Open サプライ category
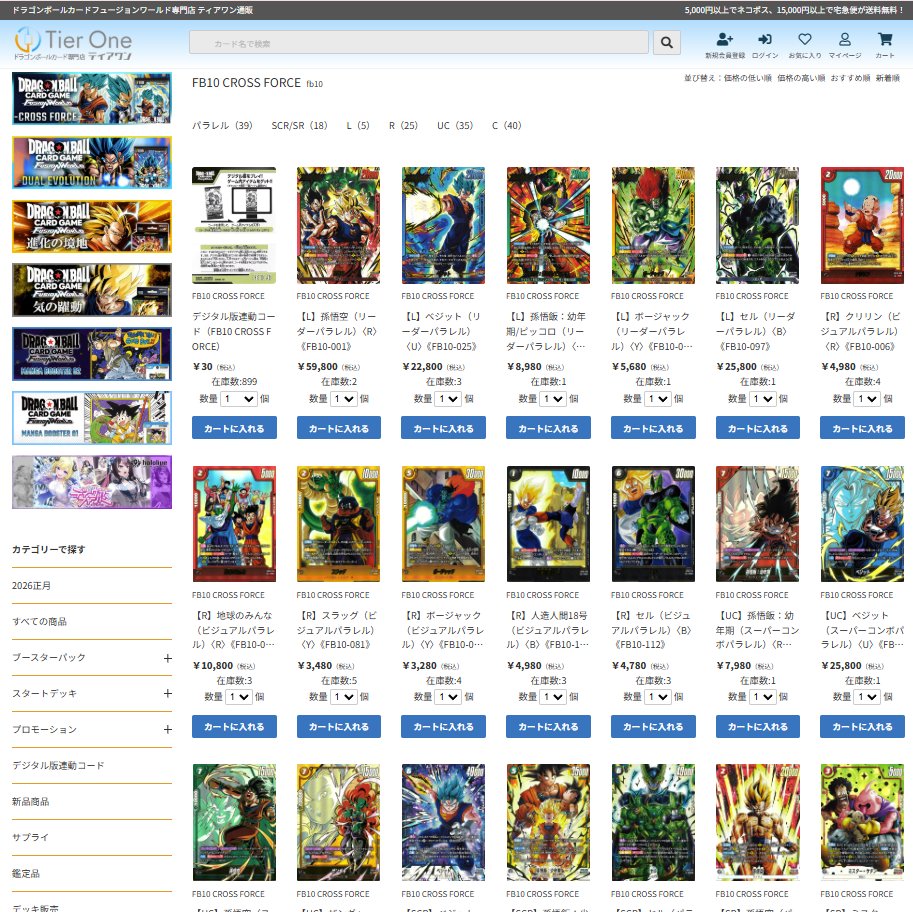The width and height of the screenshot is (913, 912). tap(30, 837)
